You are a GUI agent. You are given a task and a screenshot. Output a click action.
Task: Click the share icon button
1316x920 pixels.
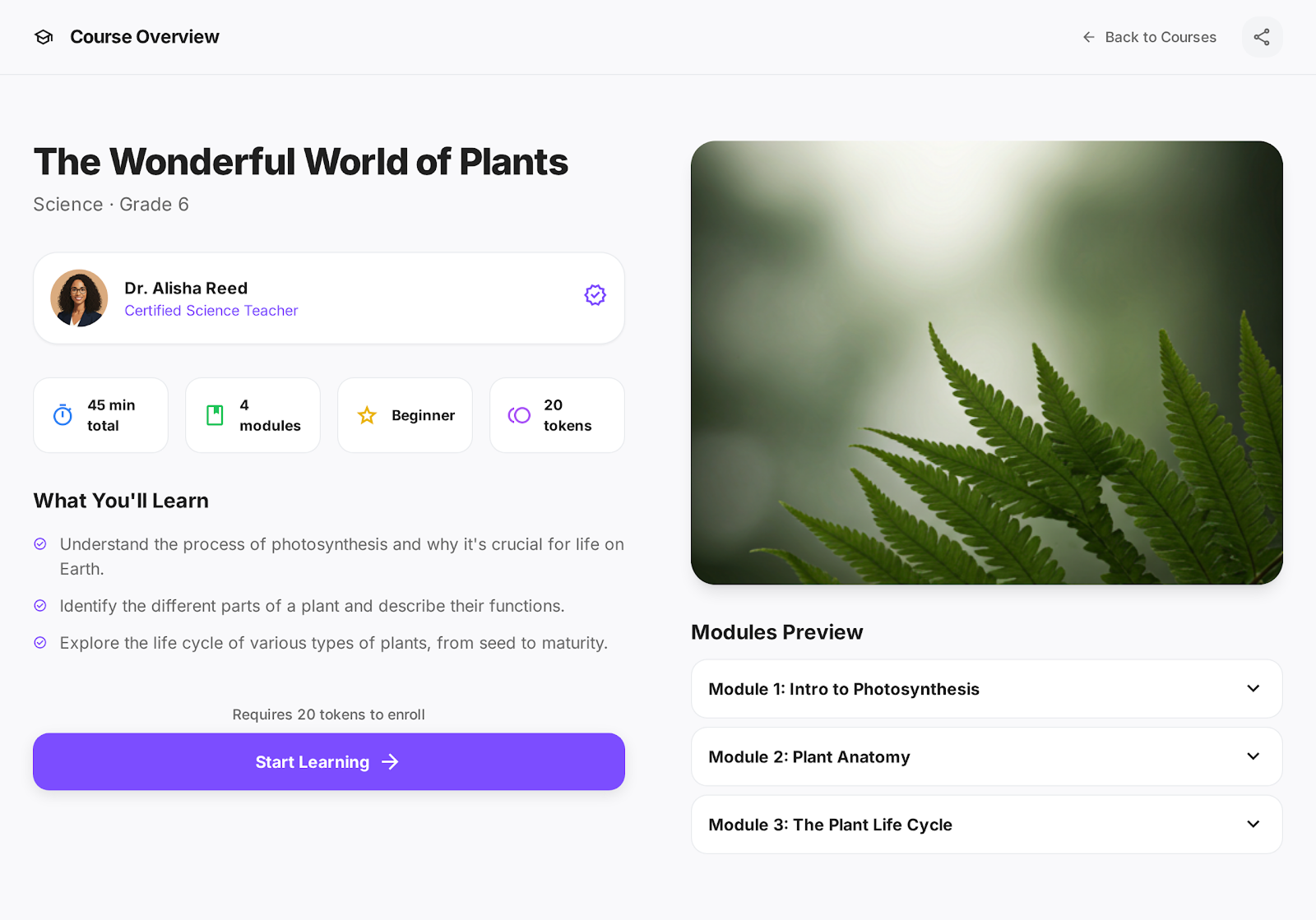tap(1262, 37)
